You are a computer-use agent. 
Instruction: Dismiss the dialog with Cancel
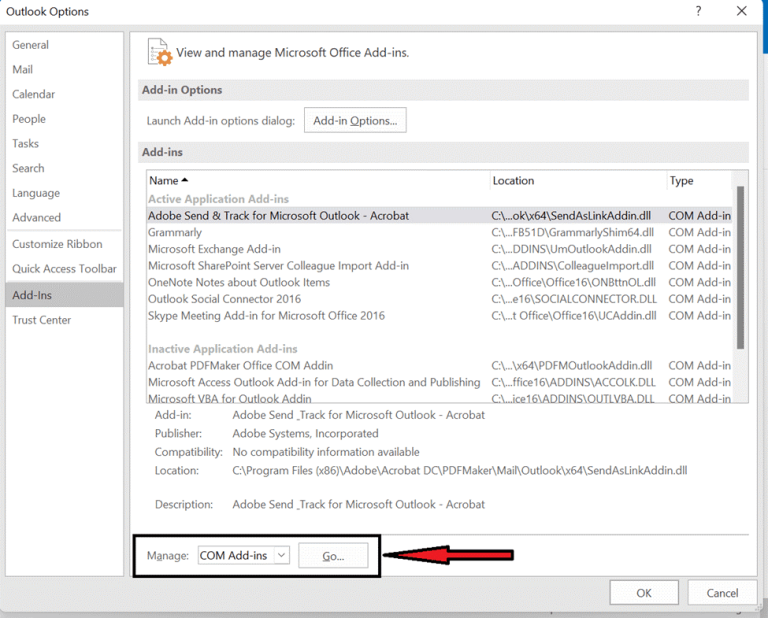pyautogui.click(x=722, y=593)
